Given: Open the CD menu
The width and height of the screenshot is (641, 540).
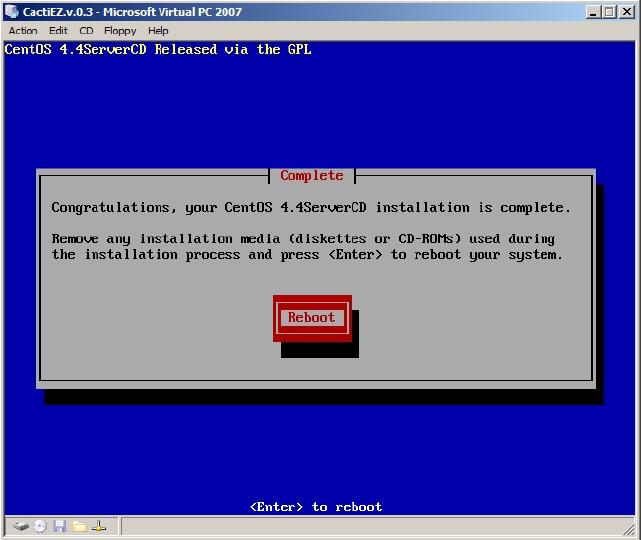Looking at the screenshot, I should pyautogui.click(x=86, y=31).
